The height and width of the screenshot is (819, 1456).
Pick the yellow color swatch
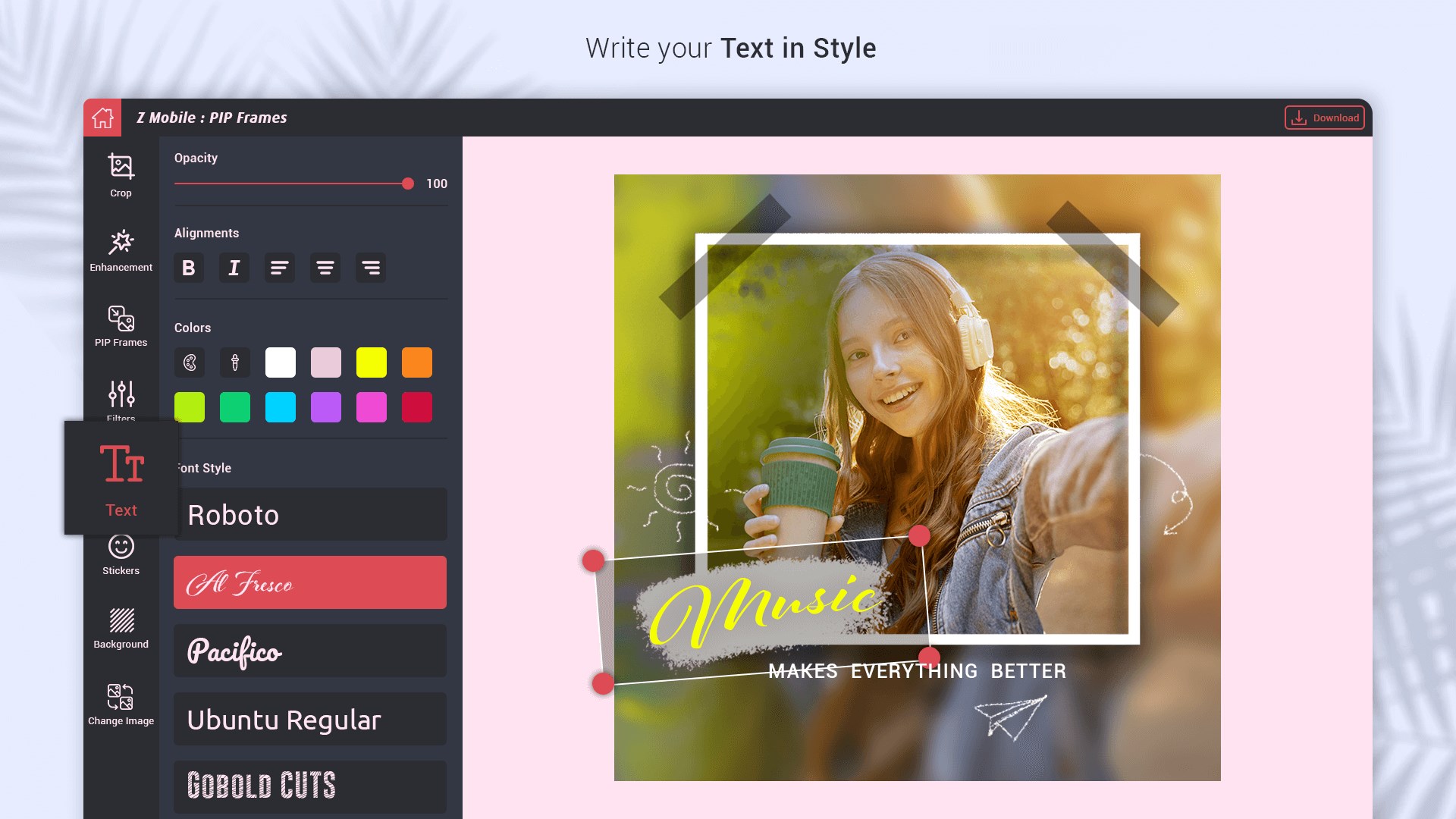point(372,362)
